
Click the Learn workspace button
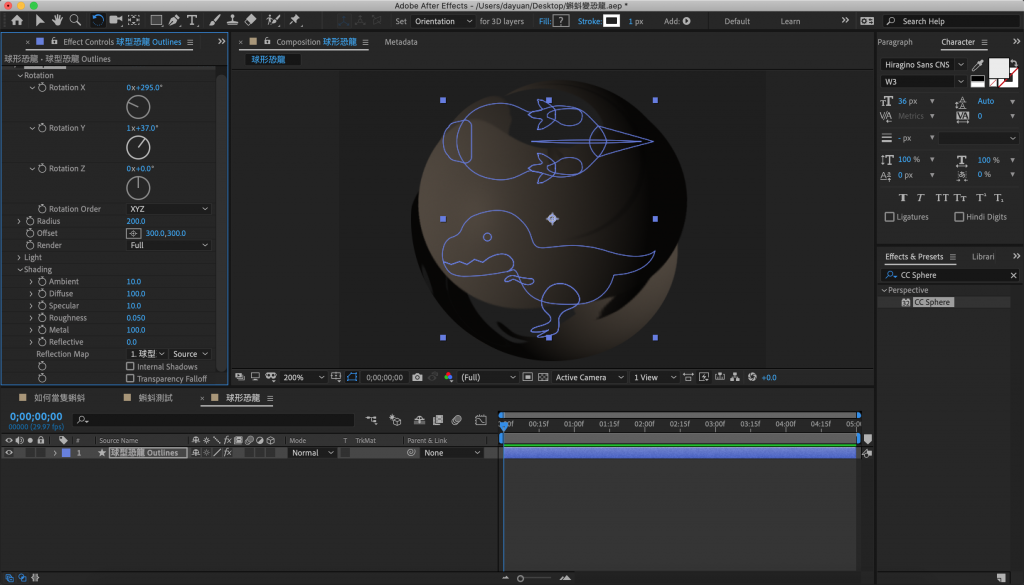click(x=790, y=21)
